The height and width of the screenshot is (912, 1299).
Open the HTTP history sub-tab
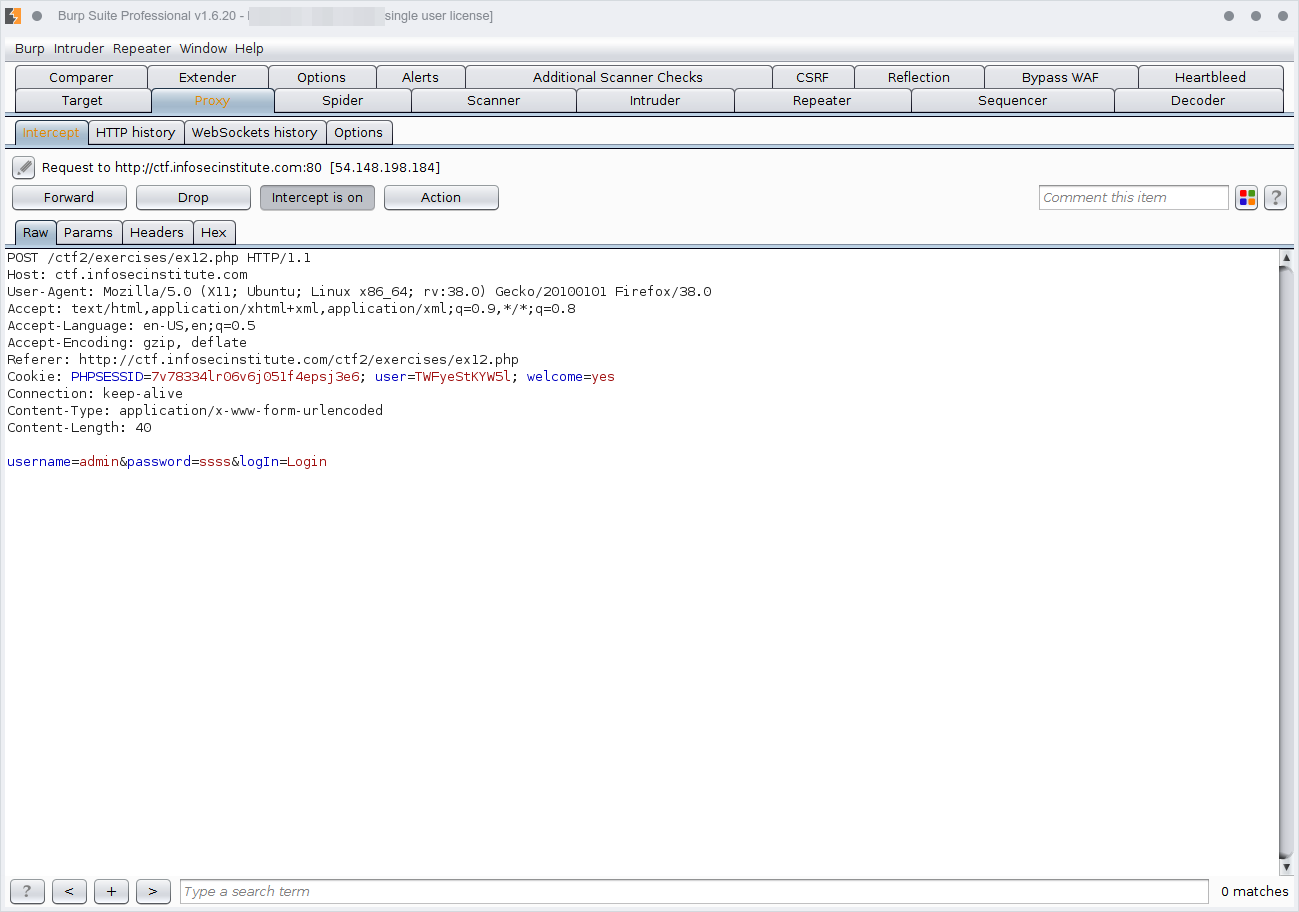pyautogui.click(x=135, y=132)
